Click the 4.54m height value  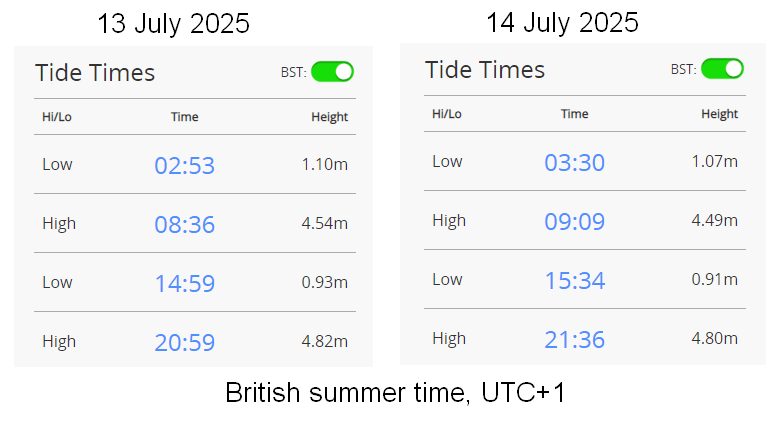[x=325, y=223]
